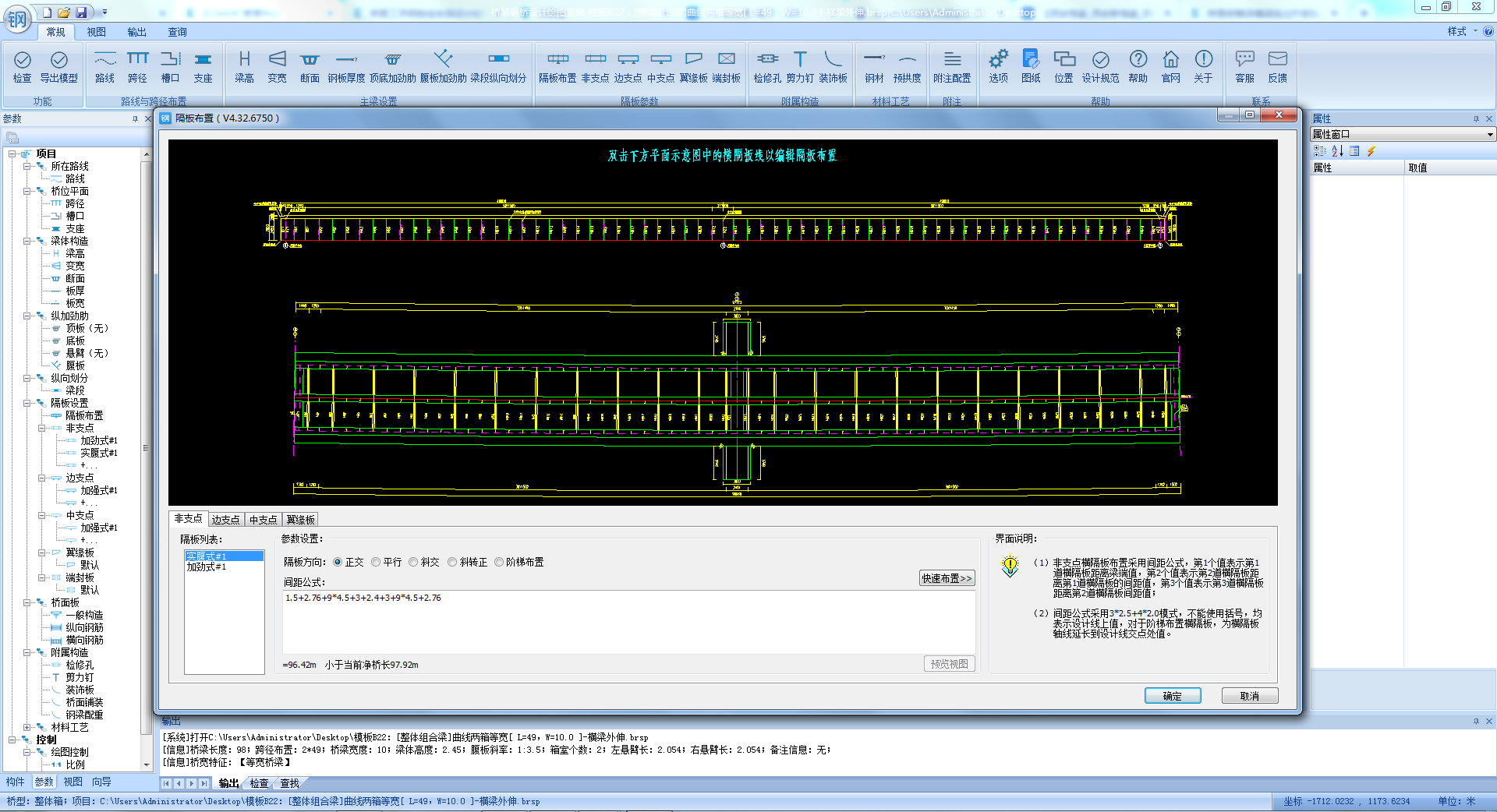Switch to the 中支点 tab
Image resolution: width=1497 pixels, height=812 pixels.
[263, 520]
